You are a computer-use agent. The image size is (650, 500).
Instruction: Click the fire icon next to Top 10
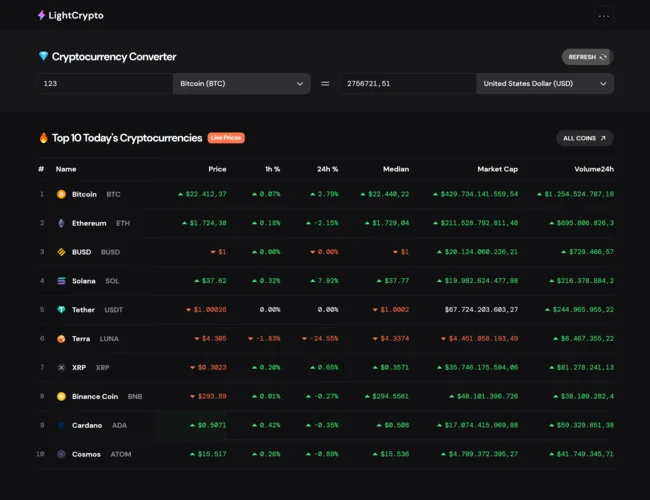[44, 138]
